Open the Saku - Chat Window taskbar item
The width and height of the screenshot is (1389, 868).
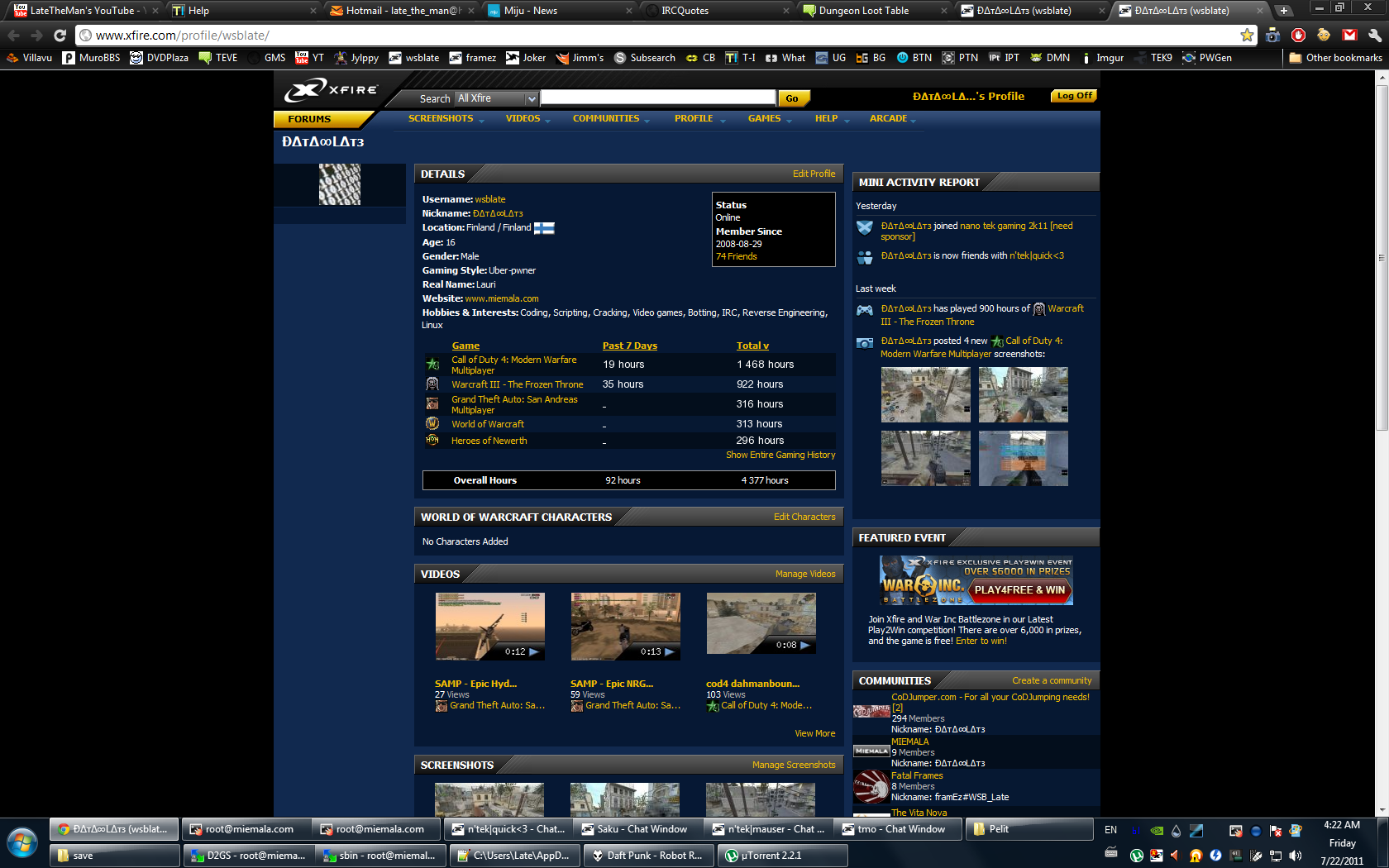[637, 829]
